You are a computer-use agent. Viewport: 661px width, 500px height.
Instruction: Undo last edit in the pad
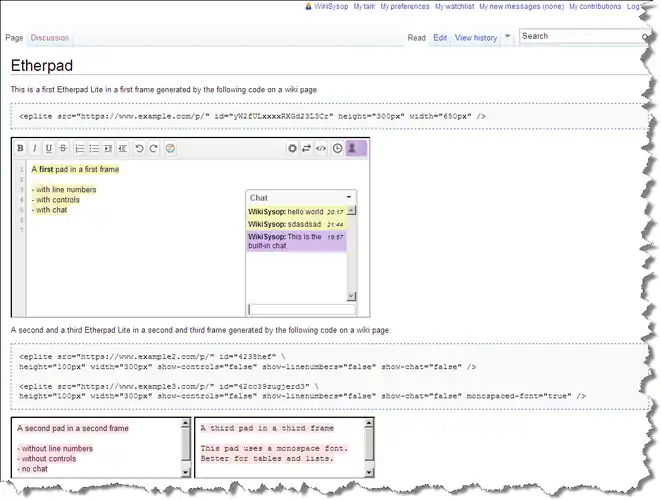(x=139, y=148)
